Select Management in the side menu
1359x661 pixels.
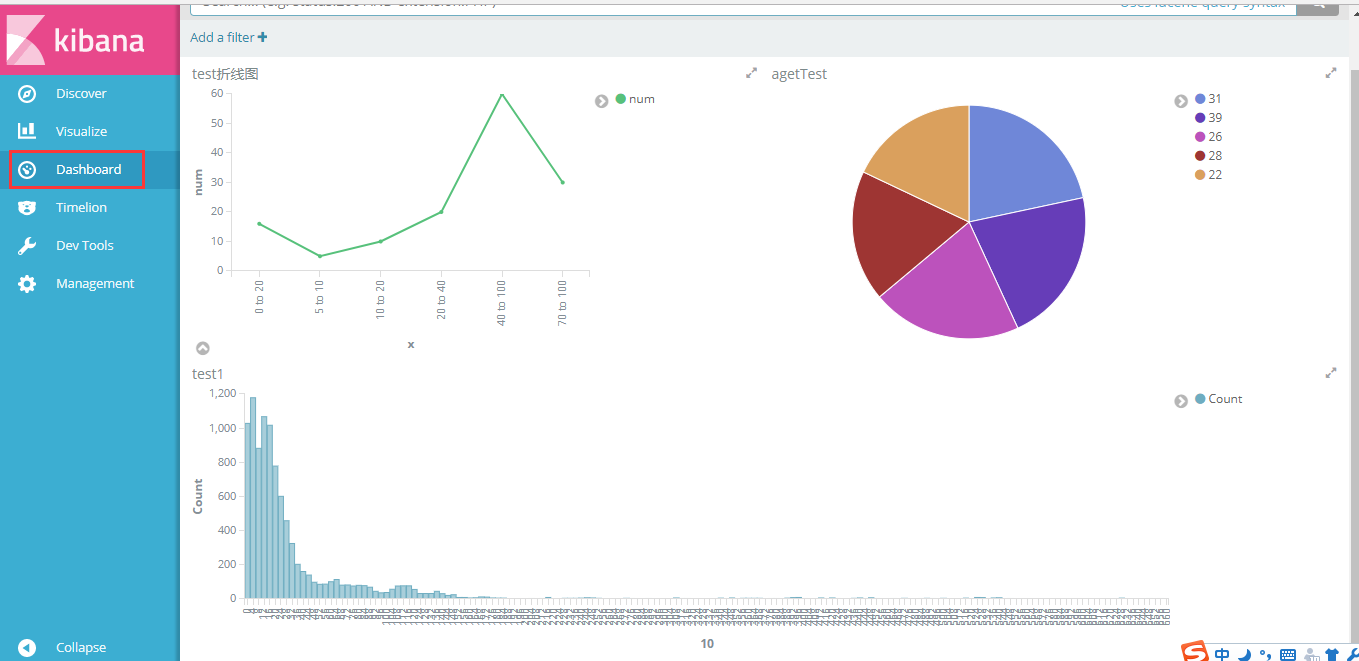click(95, 283)
